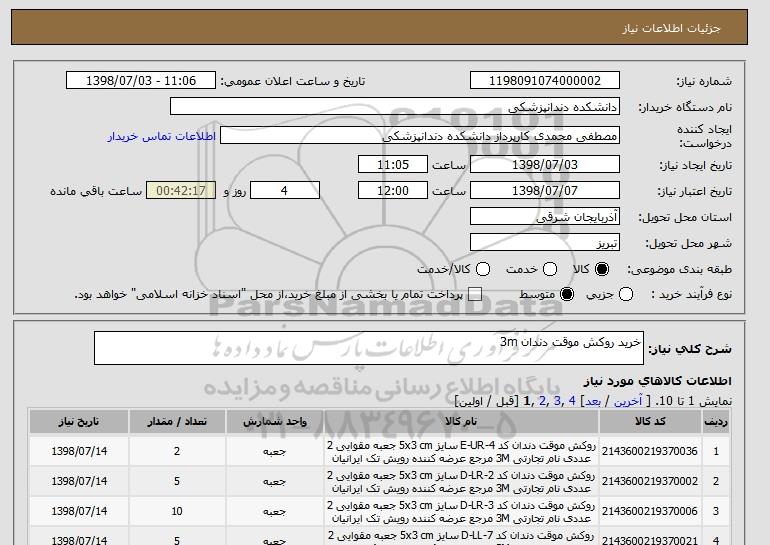The width and height of the screenshot is (770, 545).
Task: Select the کالا radio button
Action: tap(602, 269)
